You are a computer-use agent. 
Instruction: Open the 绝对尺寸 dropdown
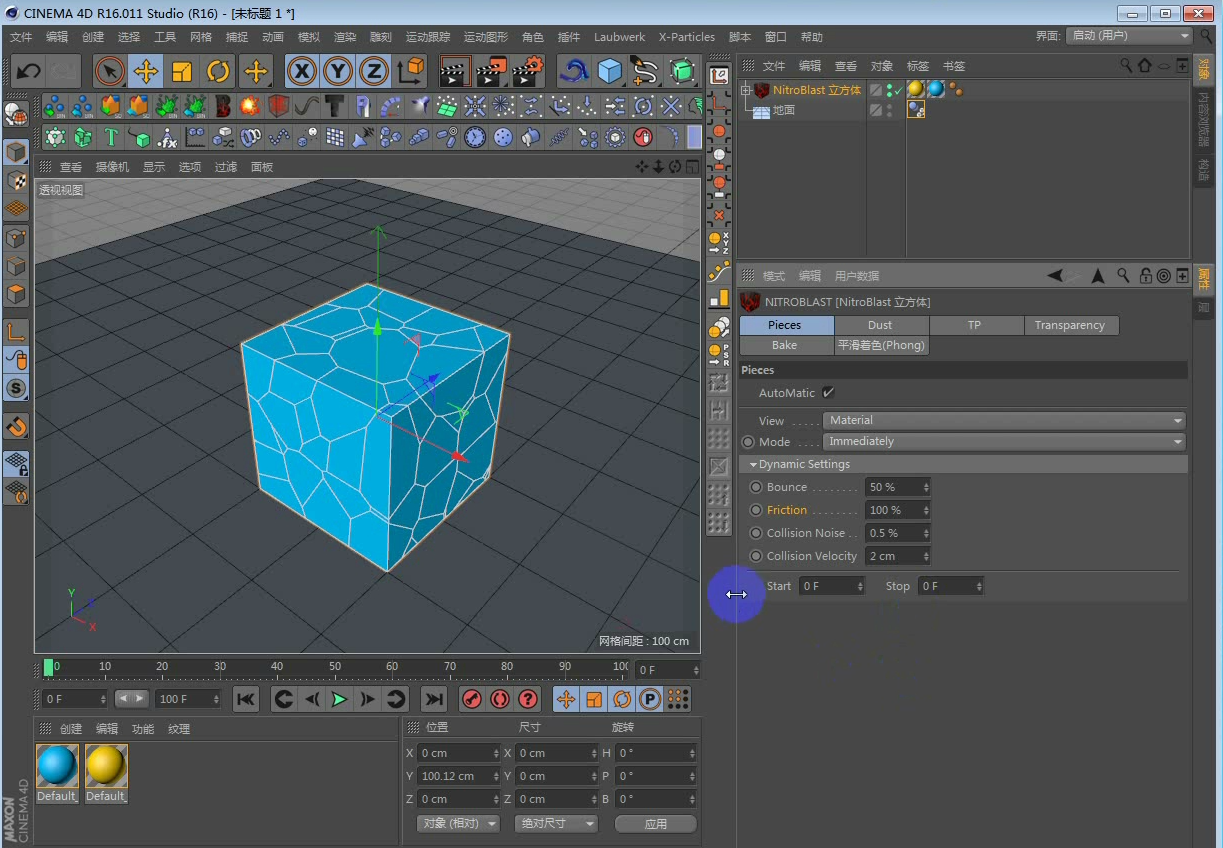556,824
